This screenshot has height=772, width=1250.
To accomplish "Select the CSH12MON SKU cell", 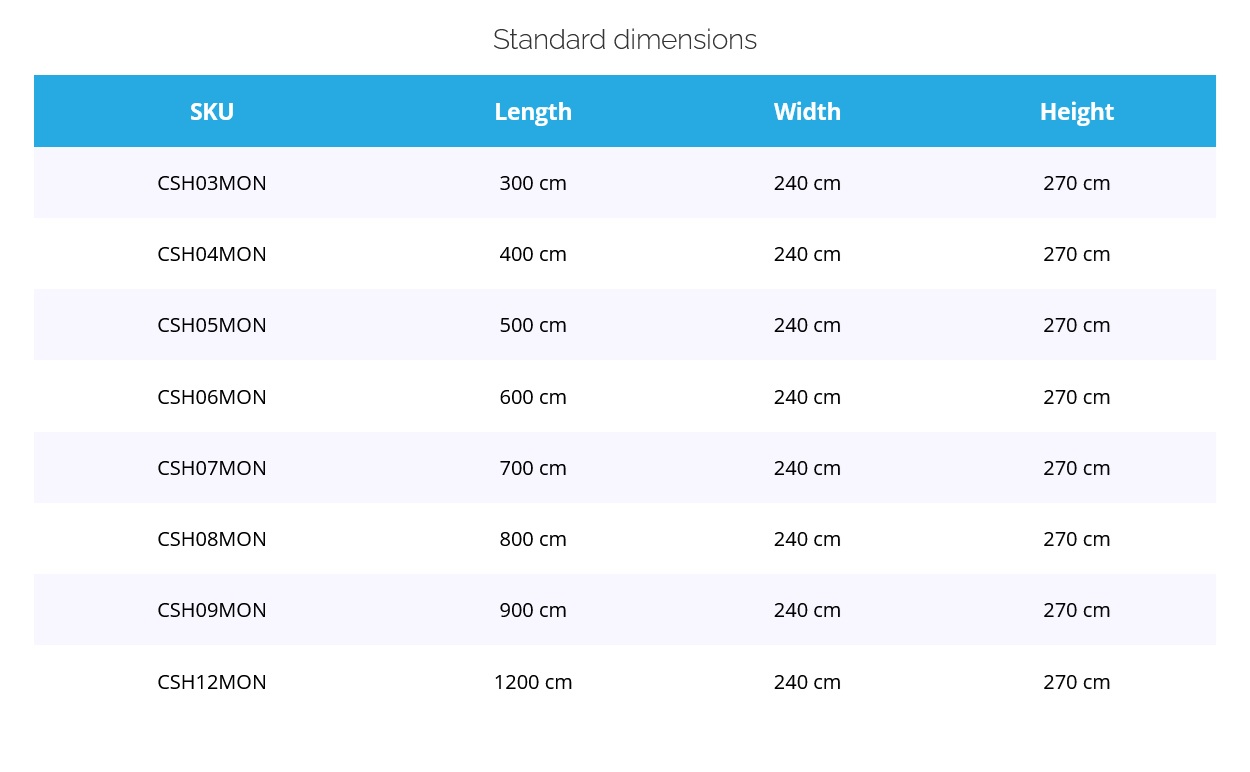I will 212,682.
